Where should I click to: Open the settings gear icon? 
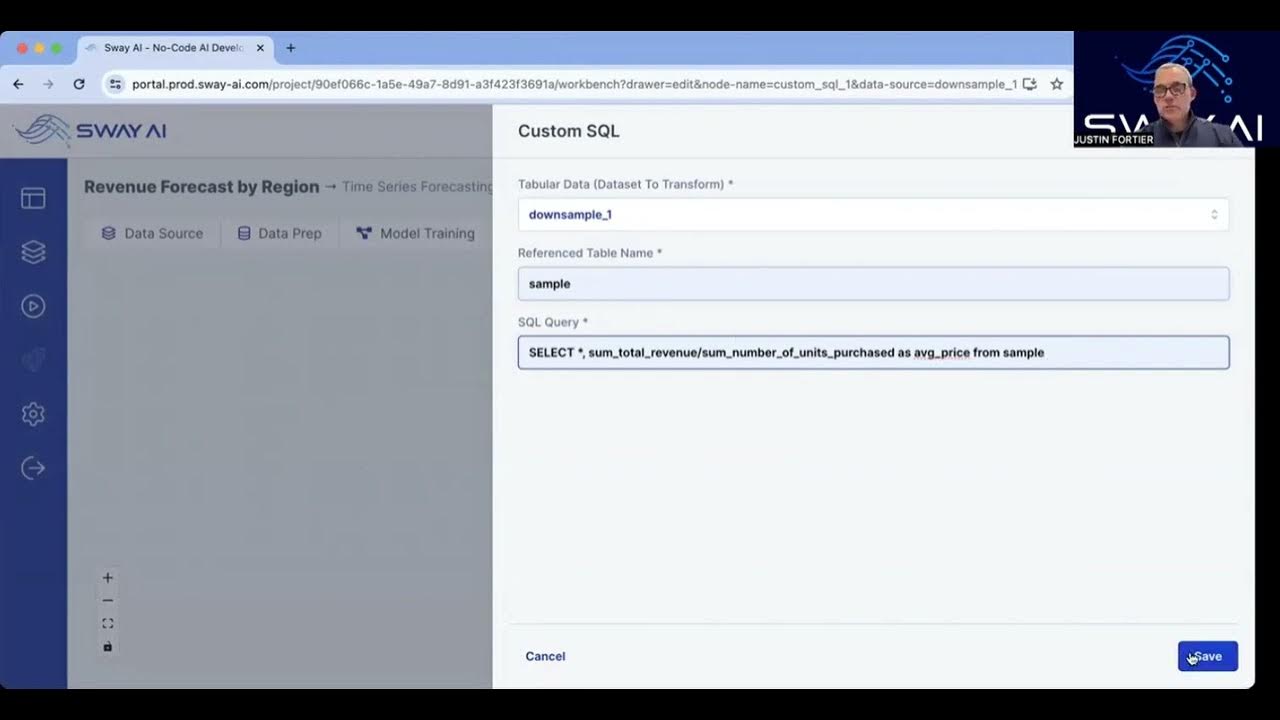pos(33,414)
